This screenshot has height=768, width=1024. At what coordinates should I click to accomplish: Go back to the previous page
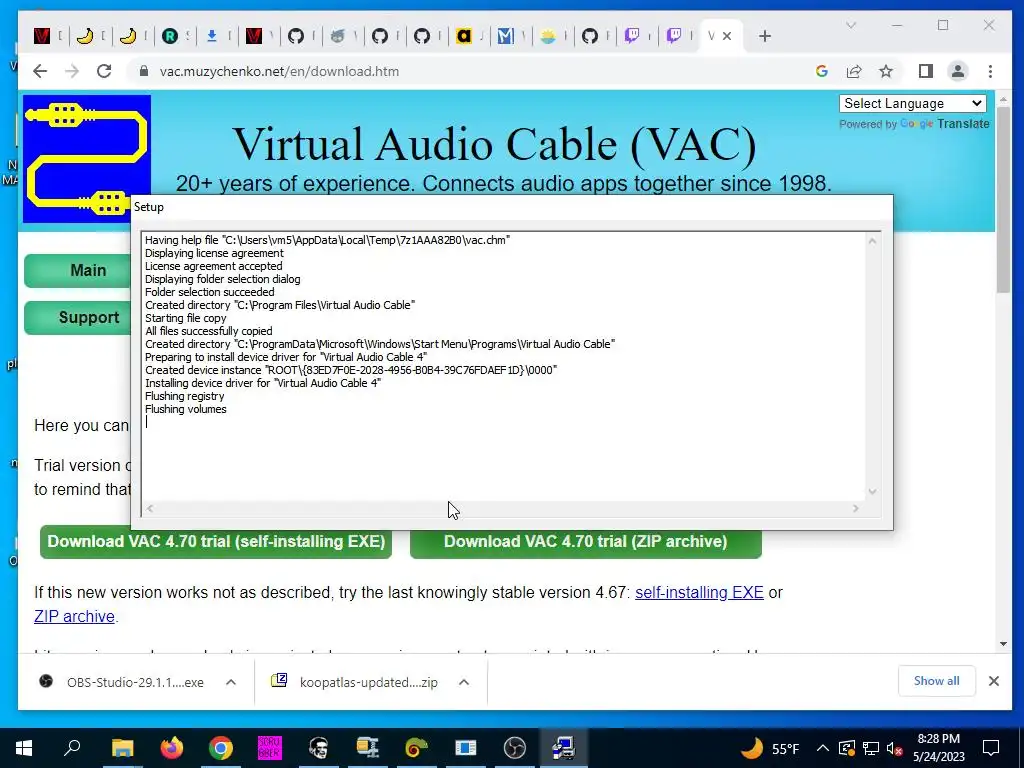40,71
